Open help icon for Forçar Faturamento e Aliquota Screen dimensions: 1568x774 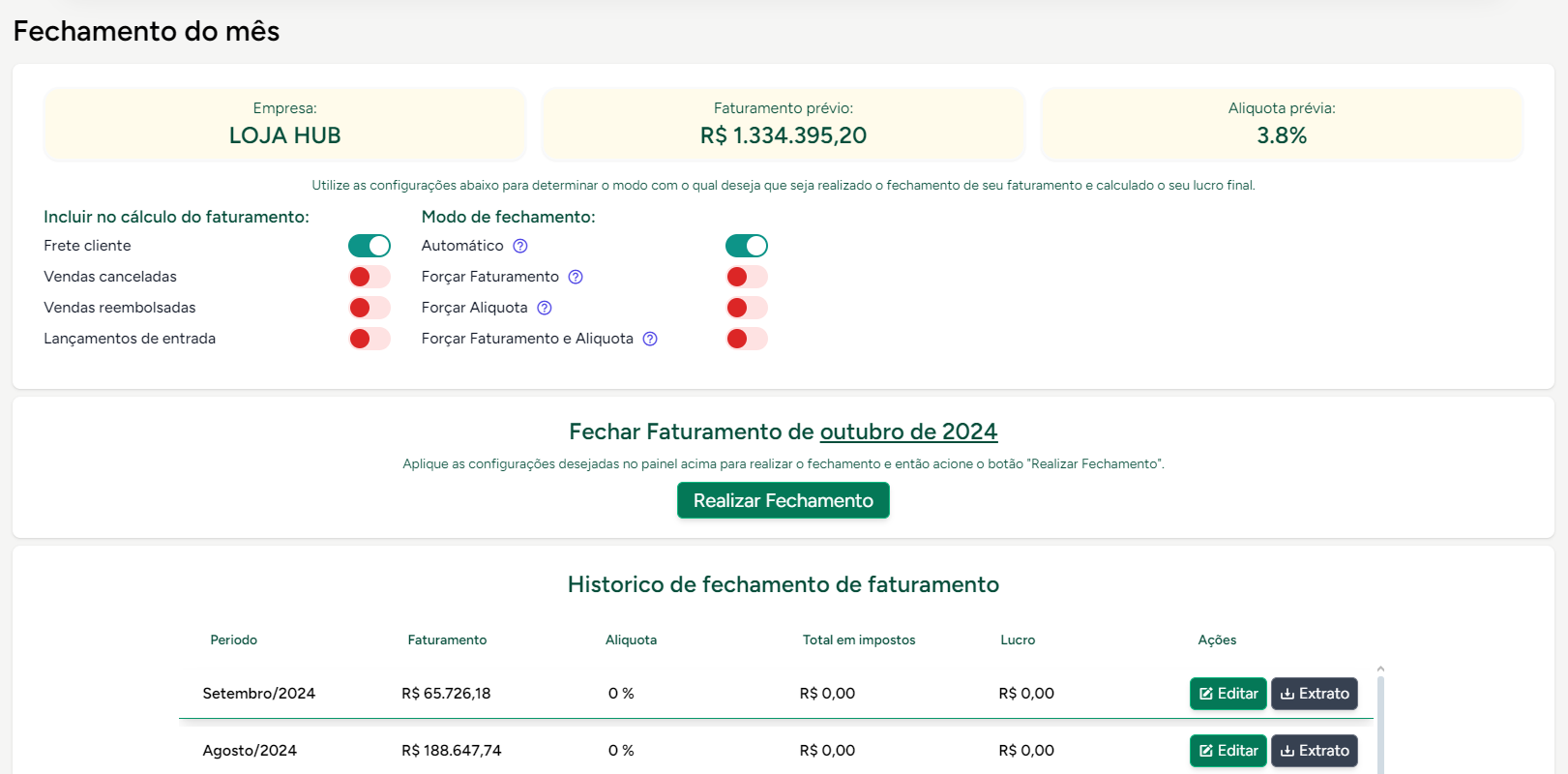[650, 339]
